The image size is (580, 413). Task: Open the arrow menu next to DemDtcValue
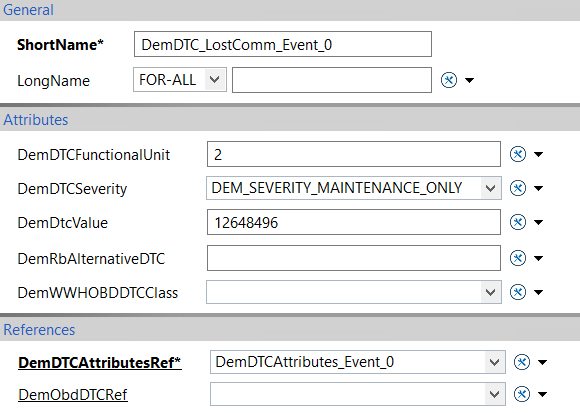point(539,222)
